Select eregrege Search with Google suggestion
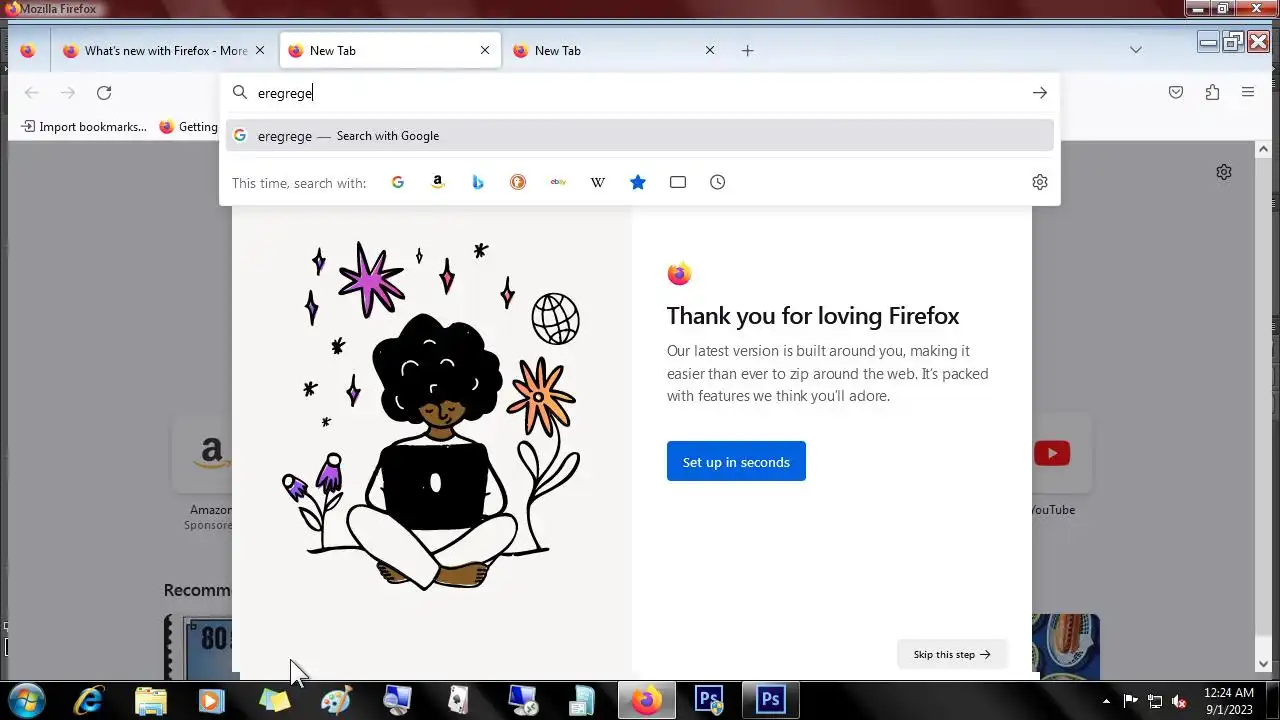The height and width of the screenshot is (720, 1280). point(640,136)
